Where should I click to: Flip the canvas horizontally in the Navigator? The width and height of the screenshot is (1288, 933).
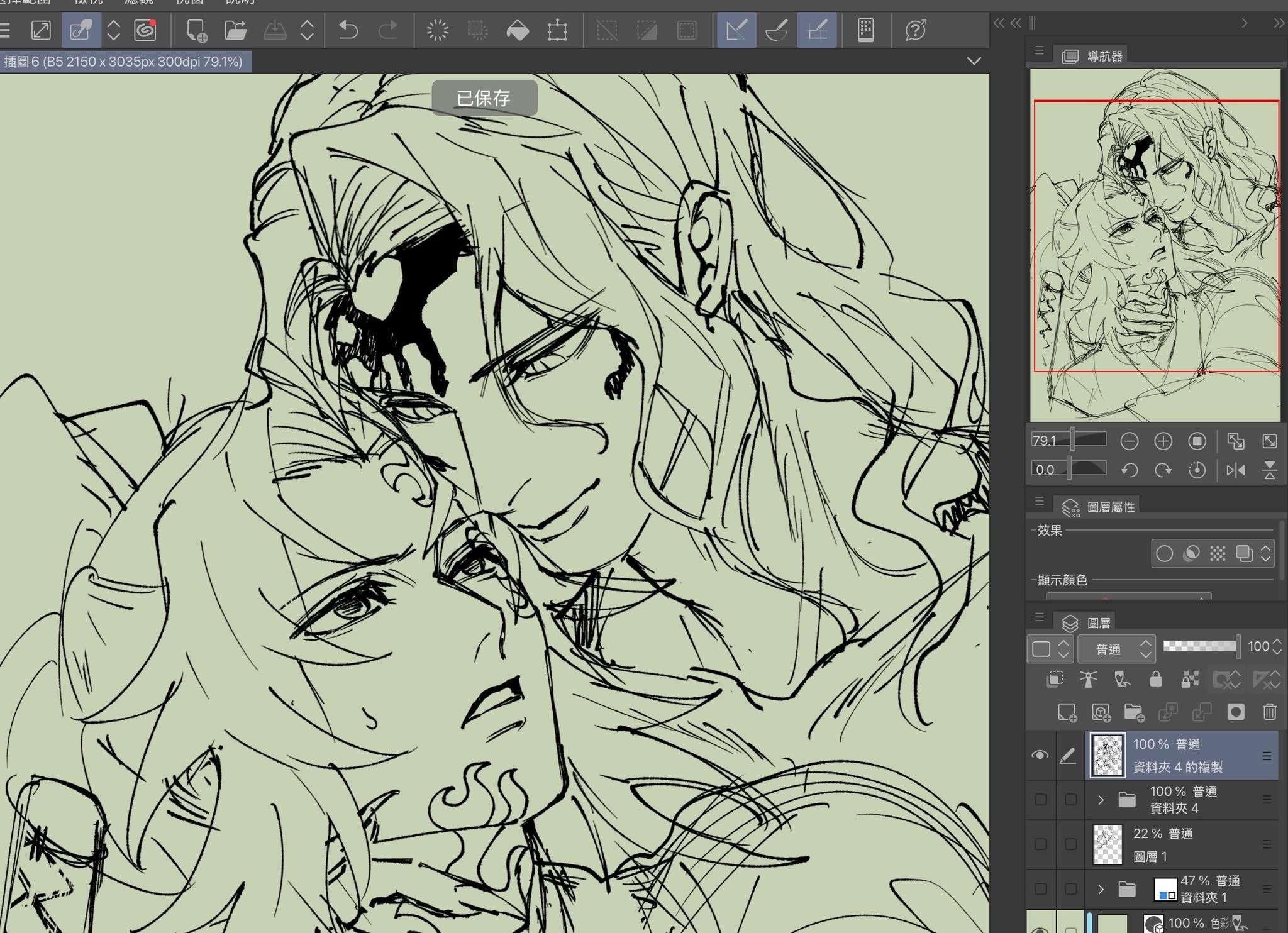pyautogui.click(x=1236, y=470)
